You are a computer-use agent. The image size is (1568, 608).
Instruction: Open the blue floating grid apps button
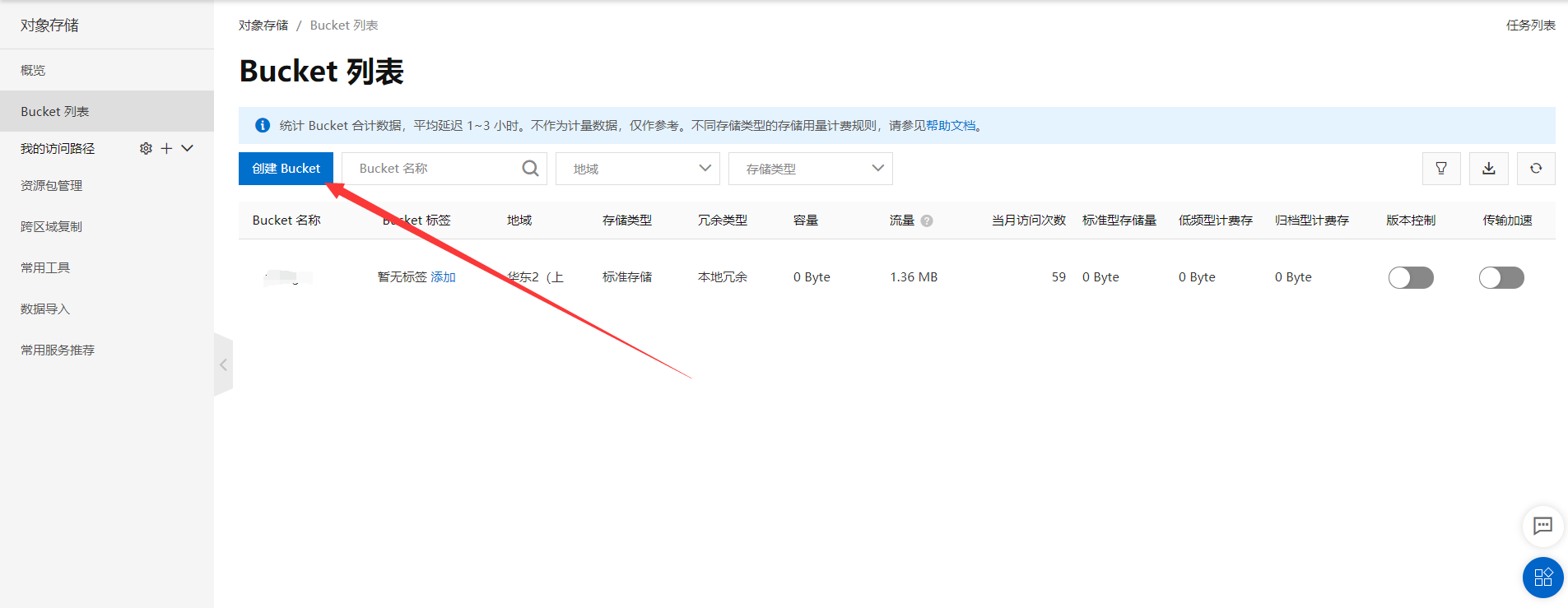click(x=1543, y=577)
